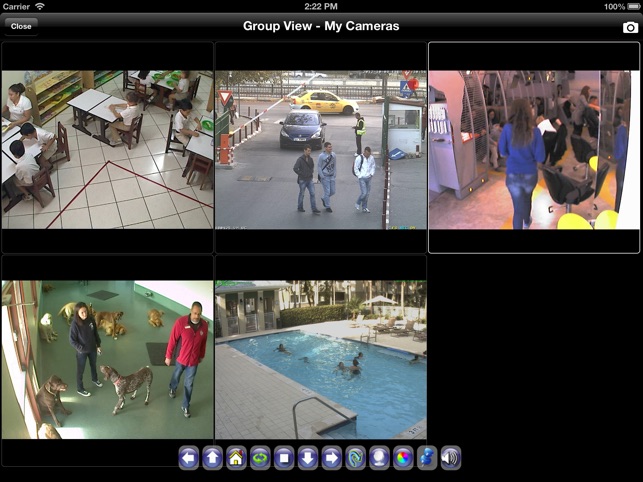
Task: Click the blue swirl icon in the toolbar
Action: coord(355,458)
